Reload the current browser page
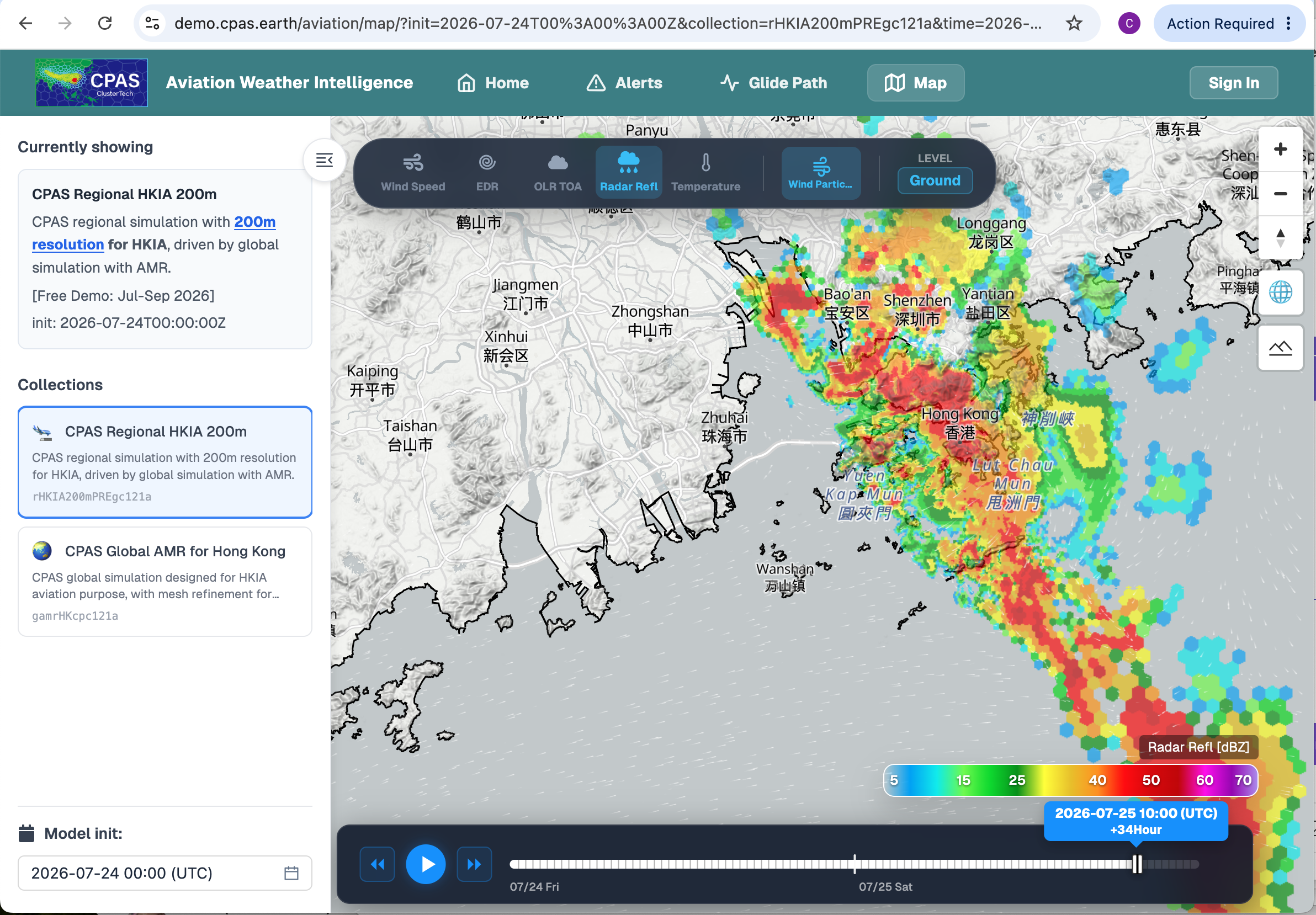1316x915 pixels. 105,24
